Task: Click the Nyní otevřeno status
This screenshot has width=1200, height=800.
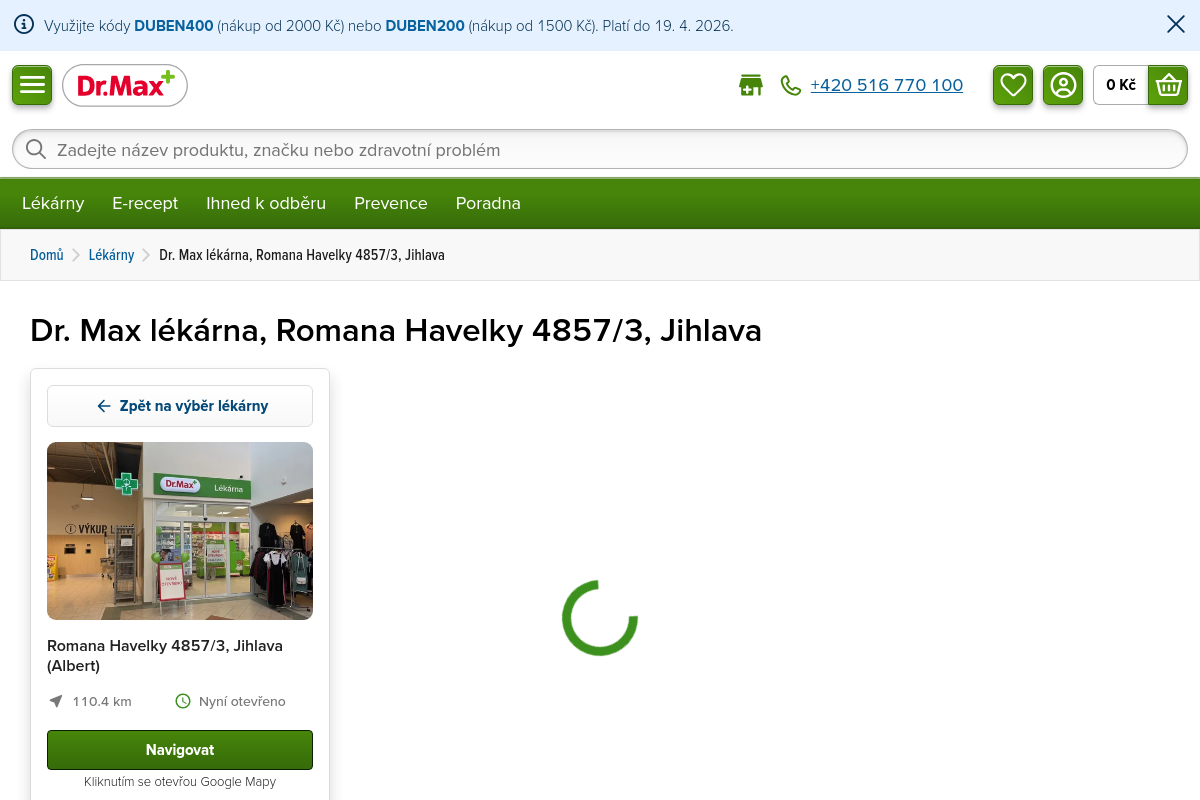Action: [x=242, y=701]
